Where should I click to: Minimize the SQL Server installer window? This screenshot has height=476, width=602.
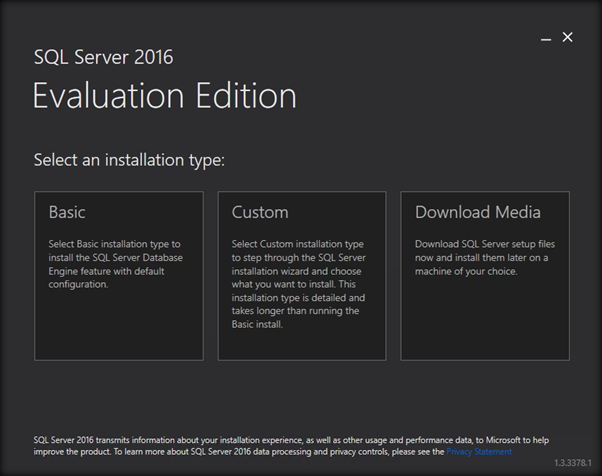pyautogui.click(x=546, y=38)
